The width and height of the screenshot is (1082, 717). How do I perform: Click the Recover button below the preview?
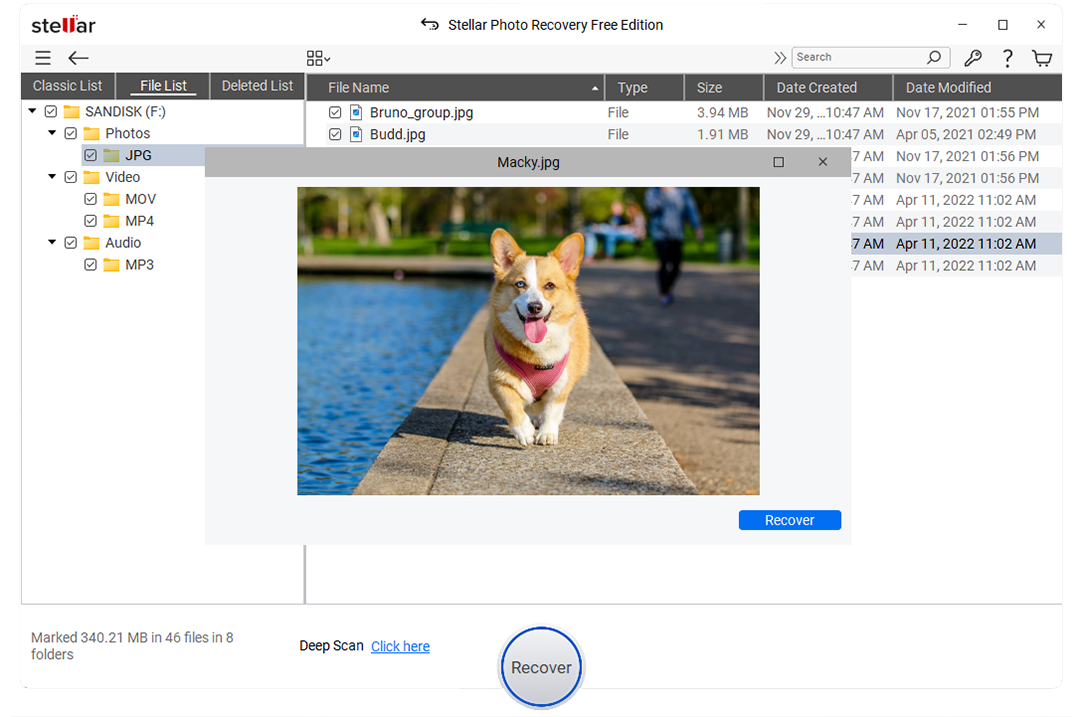[x=789, y=520]
